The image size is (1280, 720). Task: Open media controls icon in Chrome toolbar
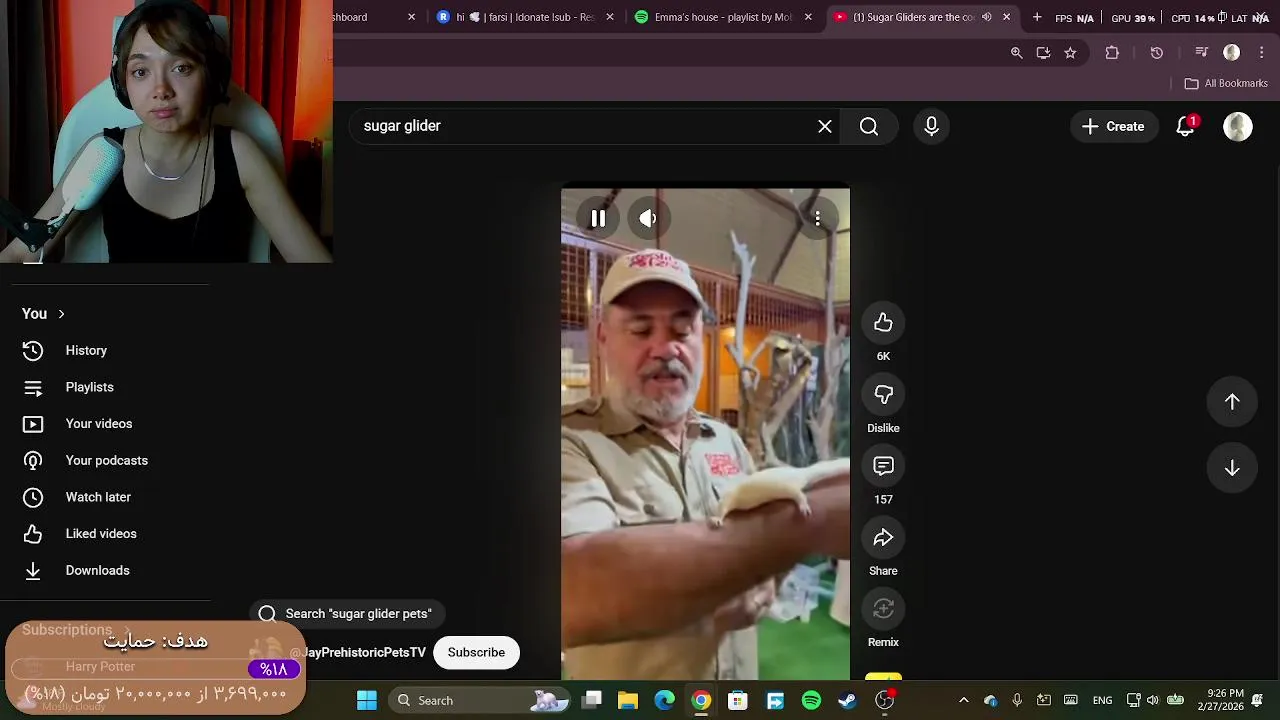1202,53
